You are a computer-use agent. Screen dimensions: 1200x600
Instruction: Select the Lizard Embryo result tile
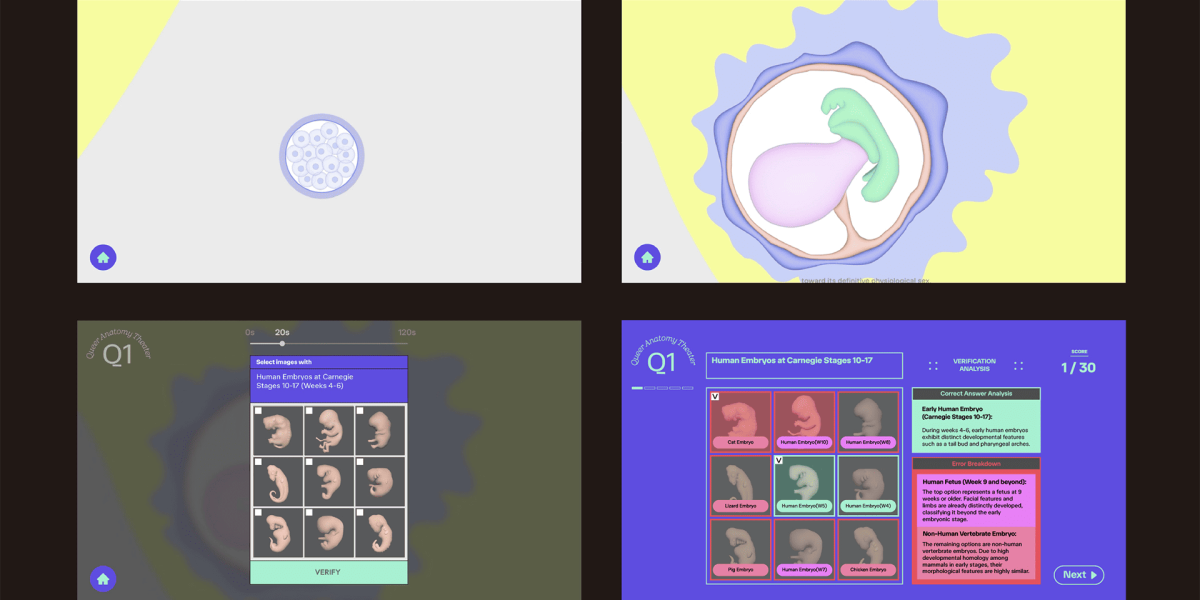[x=740, y=485]
